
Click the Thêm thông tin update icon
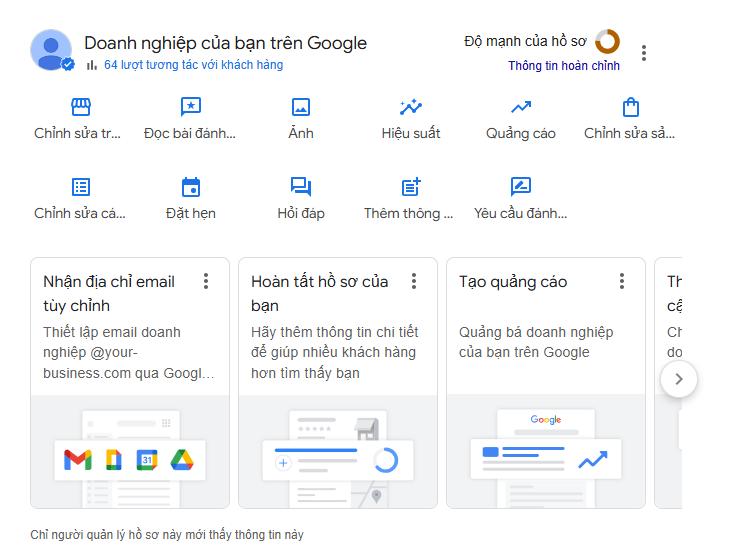[x=411, y=187]
